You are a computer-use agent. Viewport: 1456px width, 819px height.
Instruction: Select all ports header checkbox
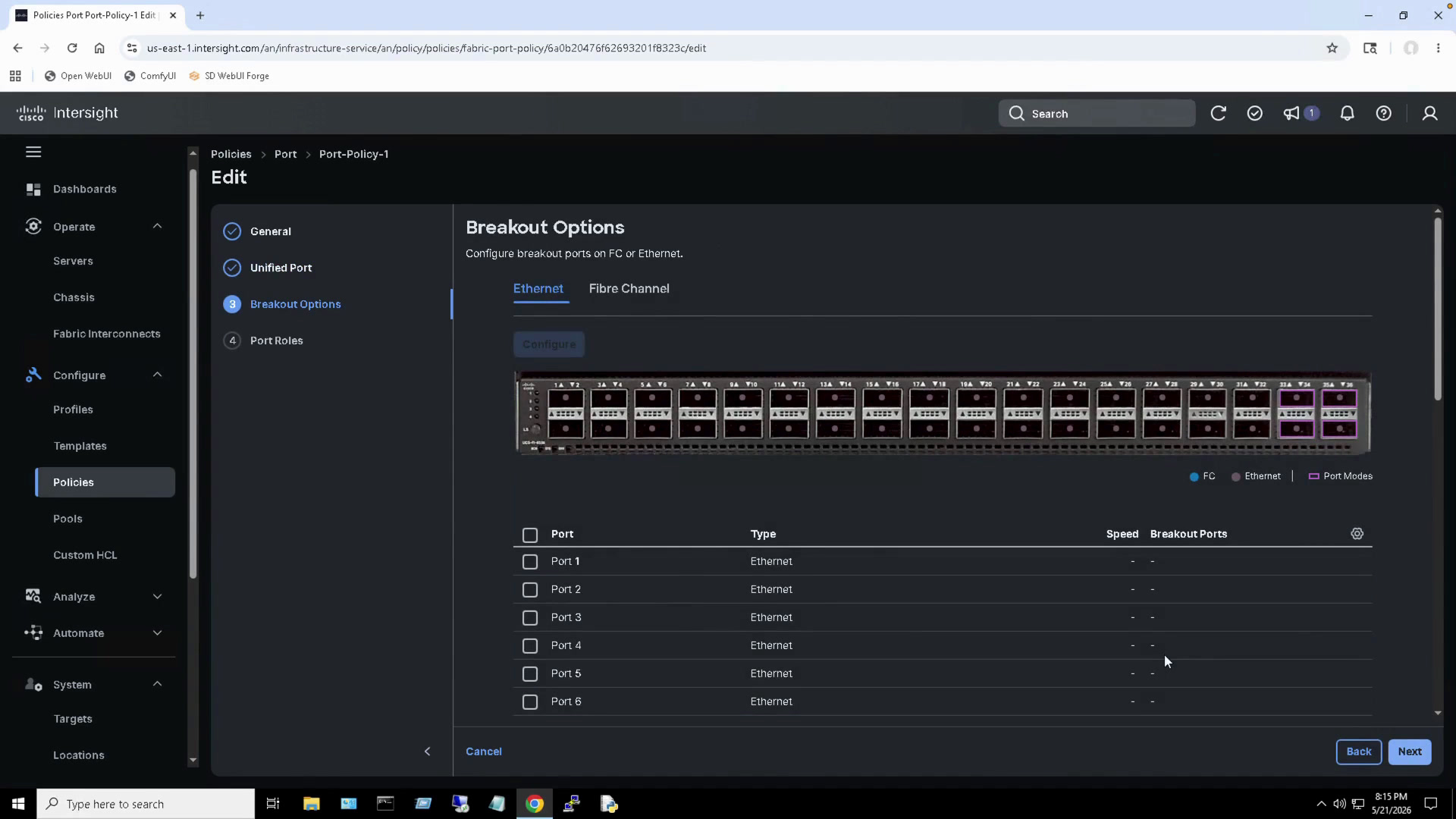pyautogui.click(x=530, y=535)
